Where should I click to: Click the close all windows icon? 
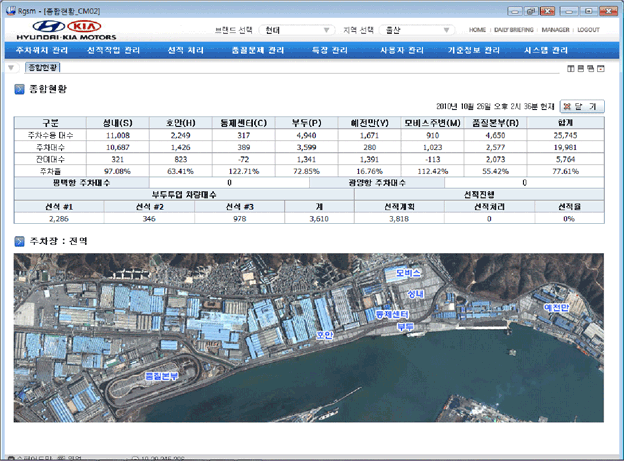click(600, 68)
